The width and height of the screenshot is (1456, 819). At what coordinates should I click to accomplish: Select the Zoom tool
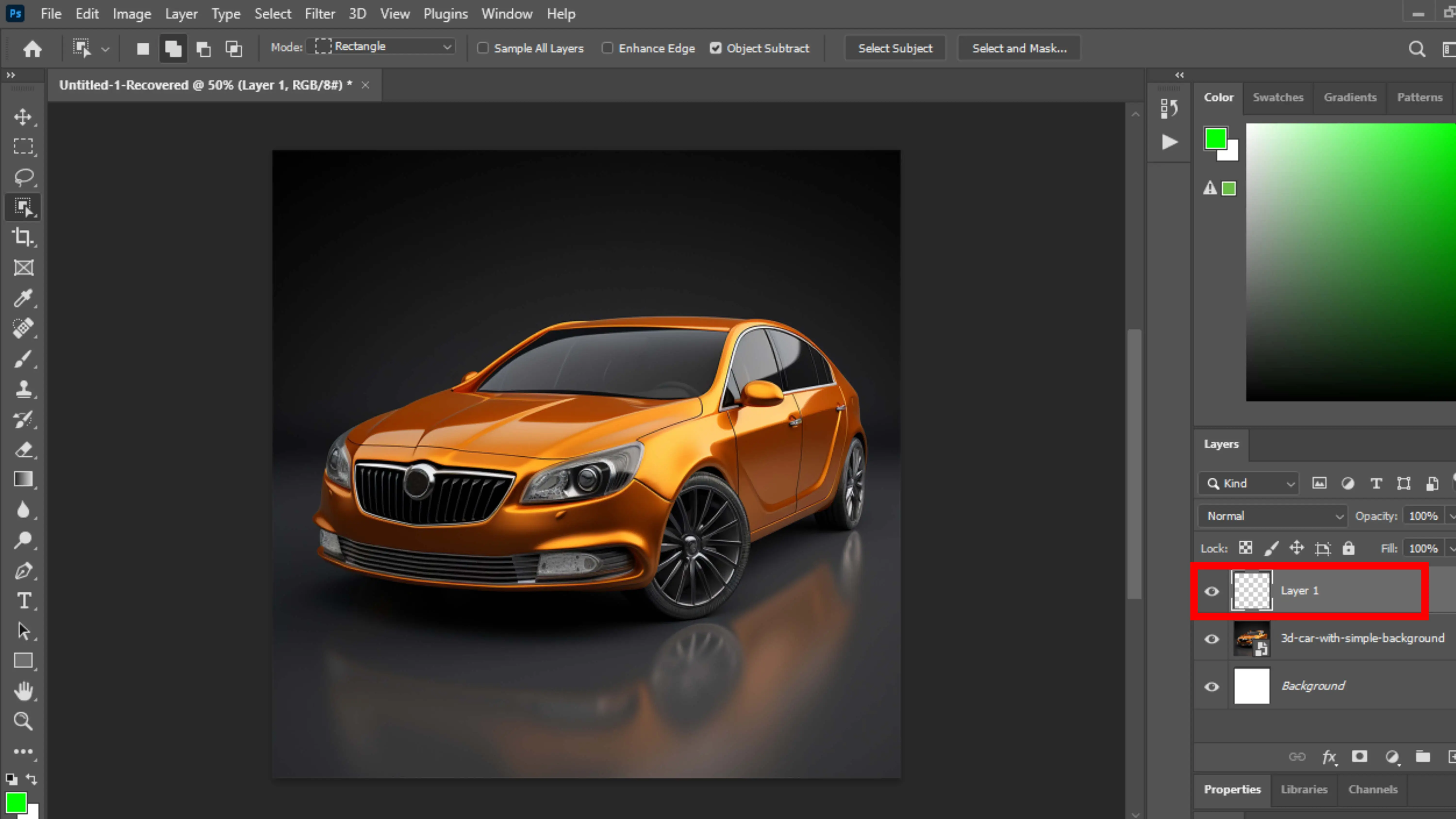click(23, 721)
